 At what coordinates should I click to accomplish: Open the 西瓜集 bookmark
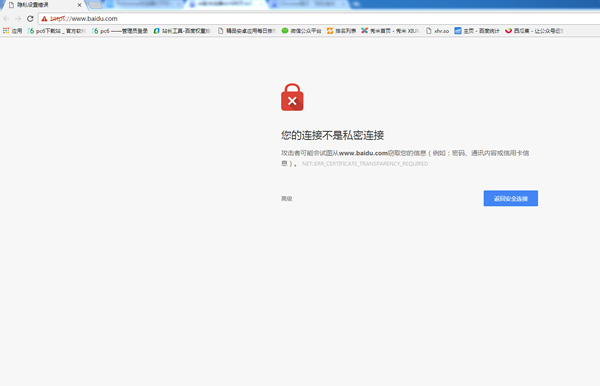pos(534,31)
